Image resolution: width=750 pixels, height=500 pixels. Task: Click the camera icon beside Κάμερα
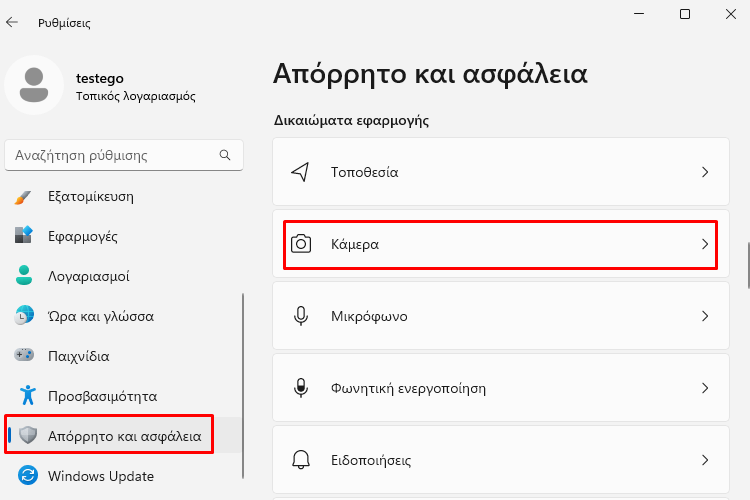pyautogui.click(x=301, y=244)
